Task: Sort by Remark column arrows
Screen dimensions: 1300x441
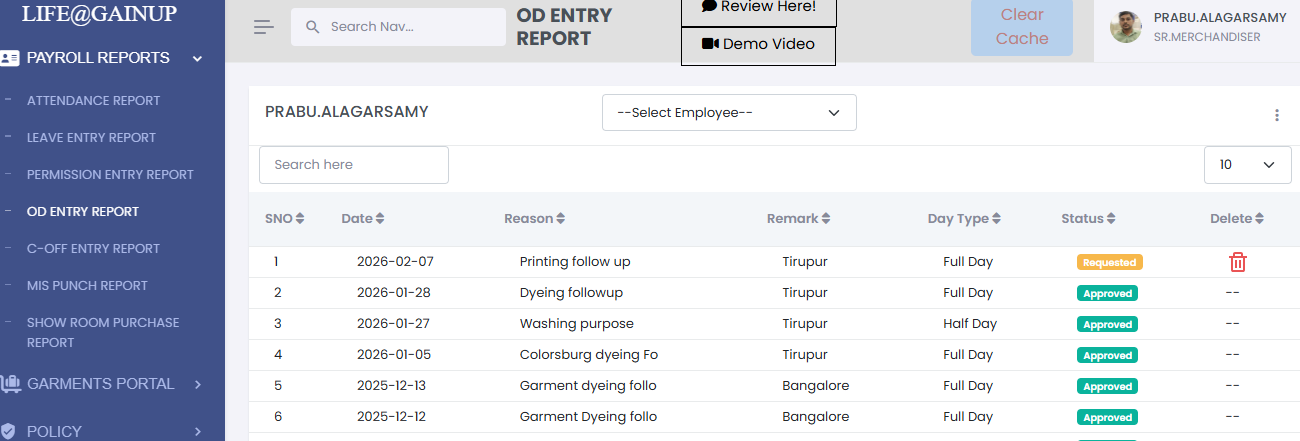Action: click(x=826, y=219)
